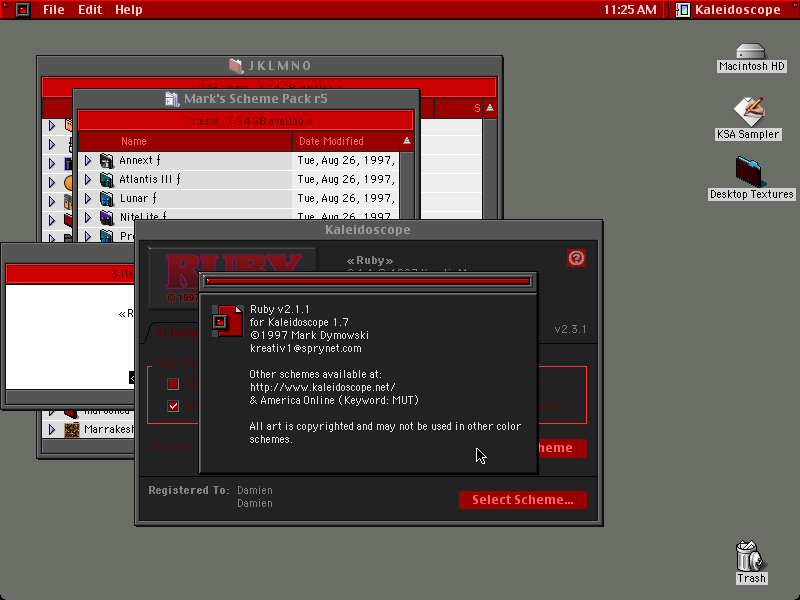Expand the NiteLite ƒ folder triangle

point(88,217)
